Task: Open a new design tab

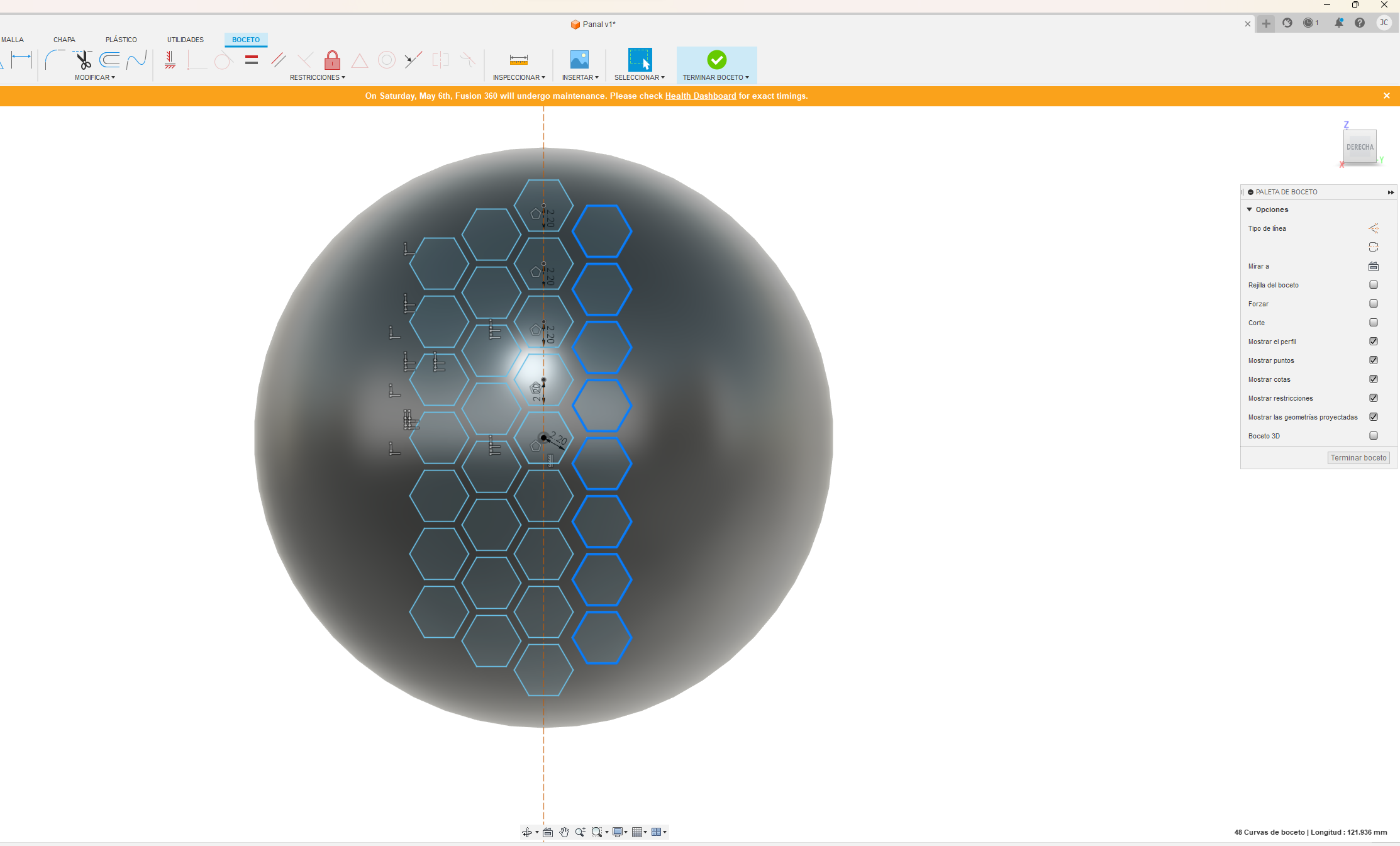Action: pos(1266,23)
